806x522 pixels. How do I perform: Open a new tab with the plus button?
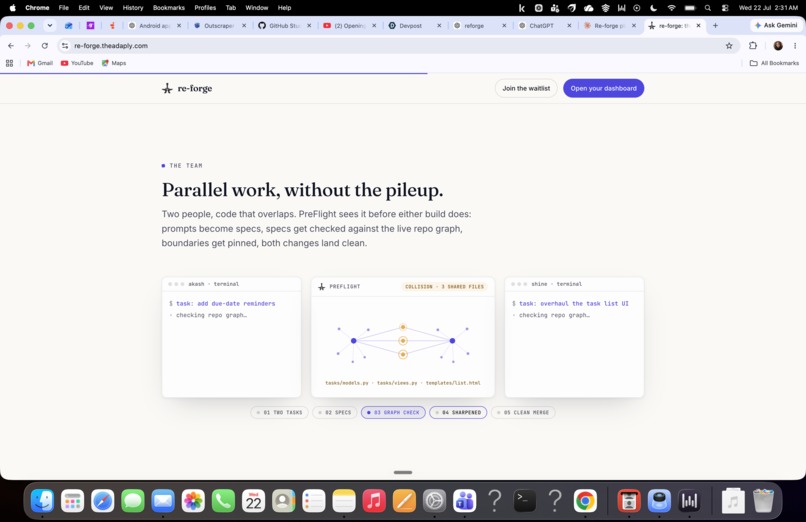[x=715, y=25]
